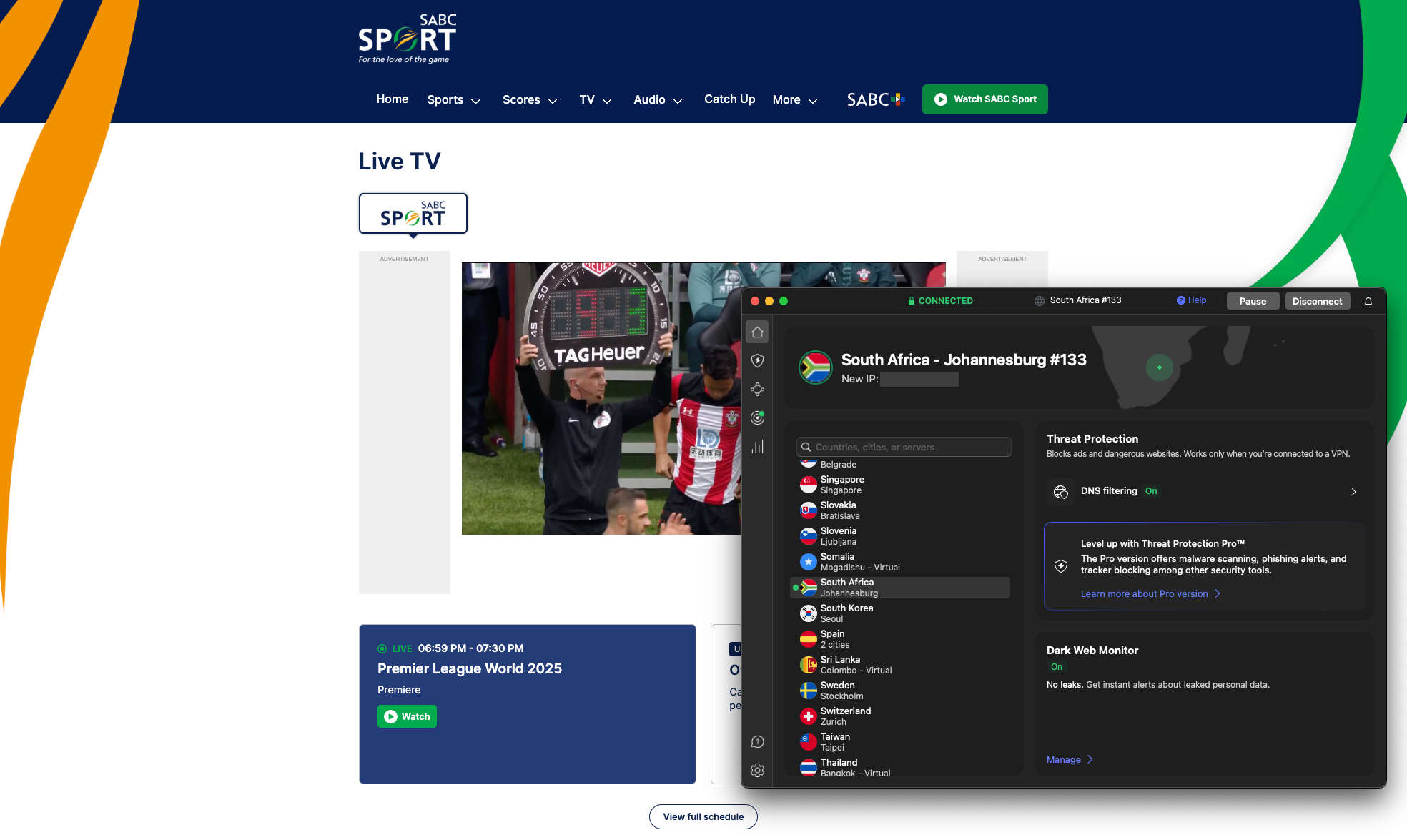Click the South Africa flag in connection banner
This screenshot has height=840, width=1407.
[x=815, y=367]
